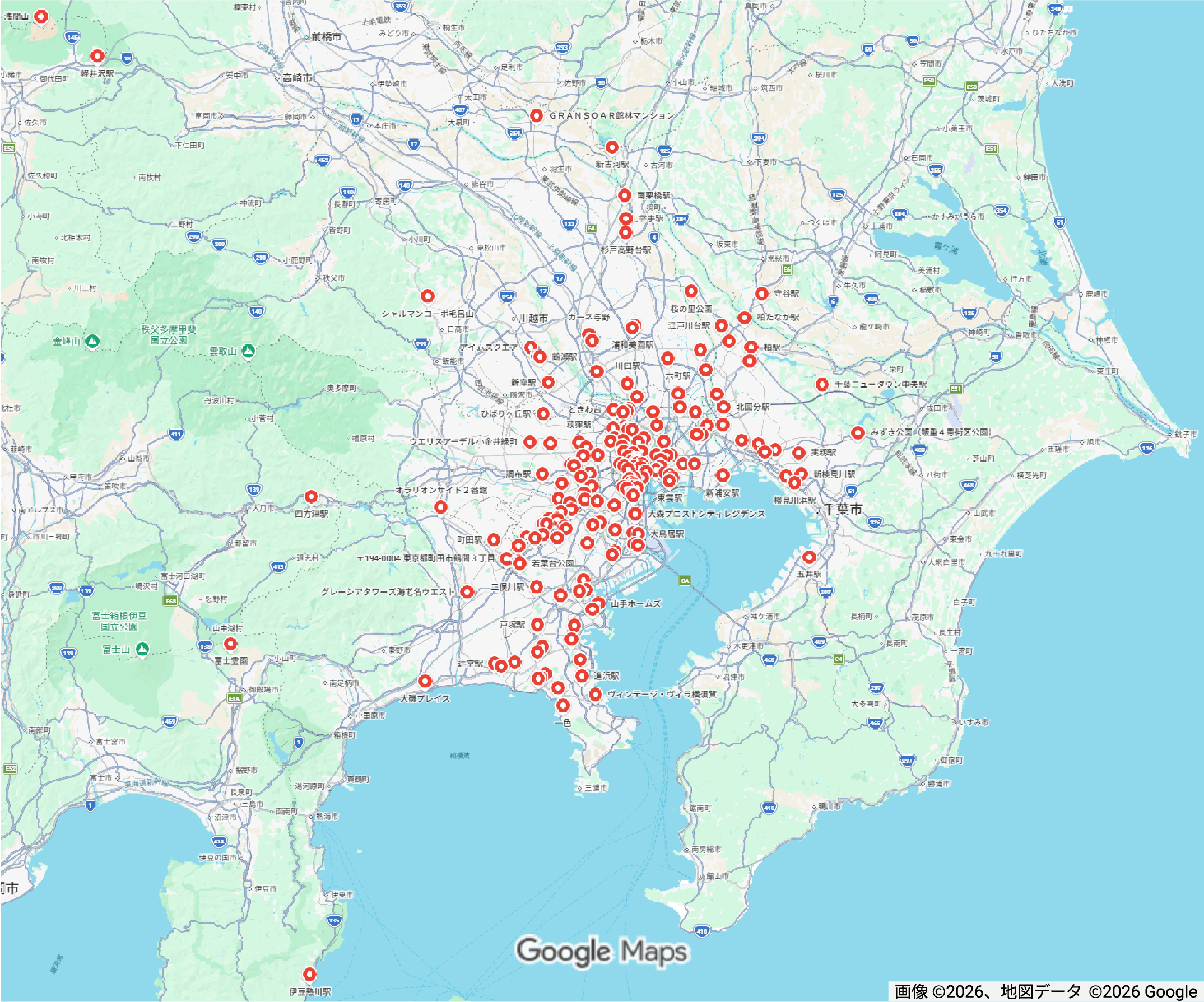Click the 江戸川台駅 marker

coord(721,325)
